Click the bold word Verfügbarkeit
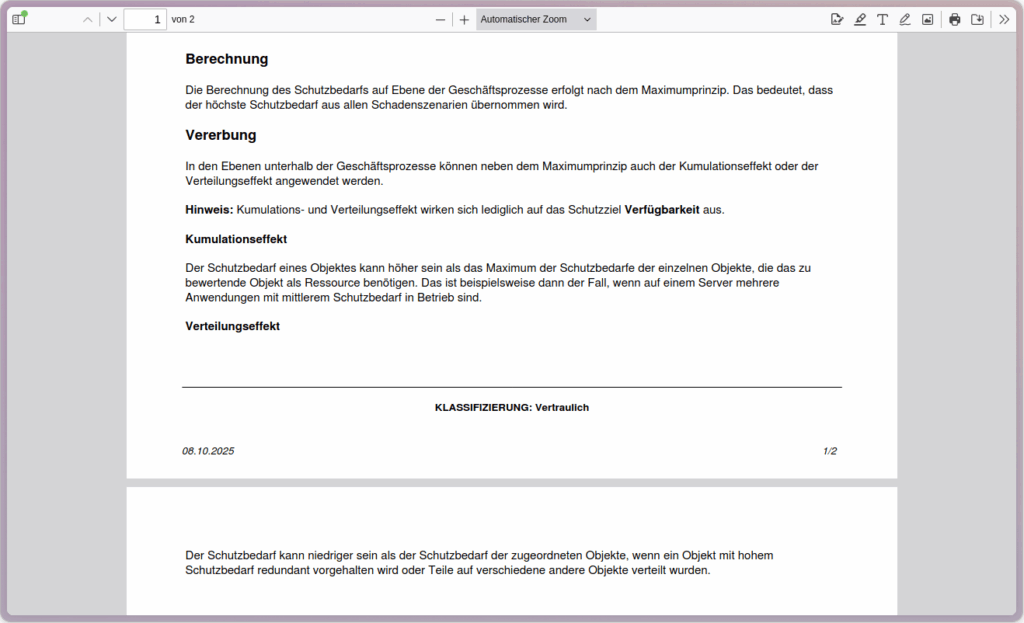 click(661, 210)
